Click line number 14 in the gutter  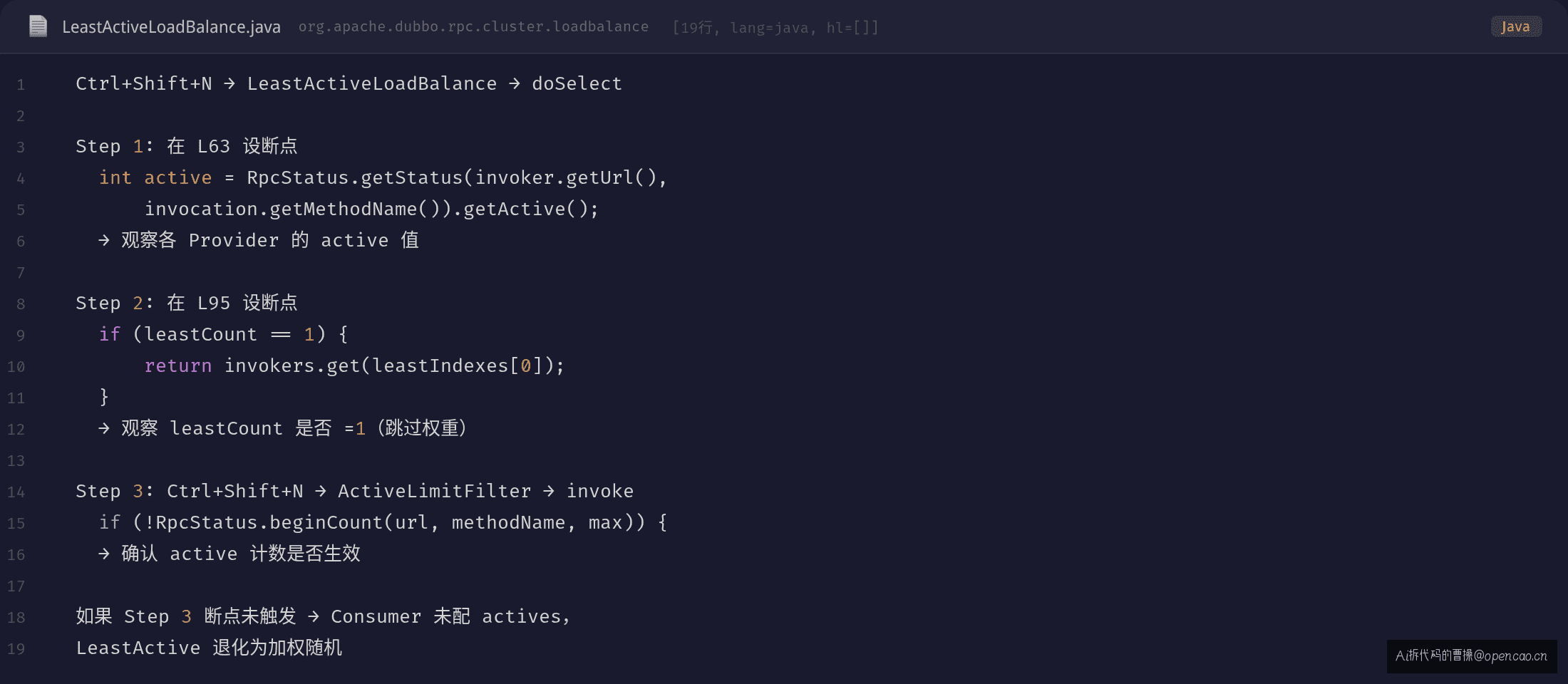tap(16, 492)
